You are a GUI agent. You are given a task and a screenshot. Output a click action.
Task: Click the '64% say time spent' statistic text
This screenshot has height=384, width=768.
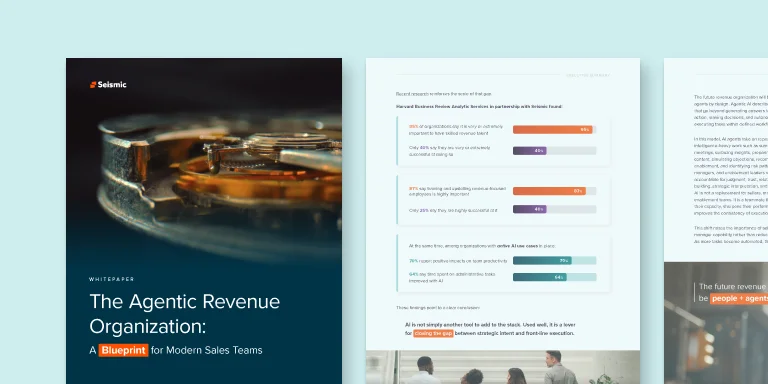click(452, 277)
